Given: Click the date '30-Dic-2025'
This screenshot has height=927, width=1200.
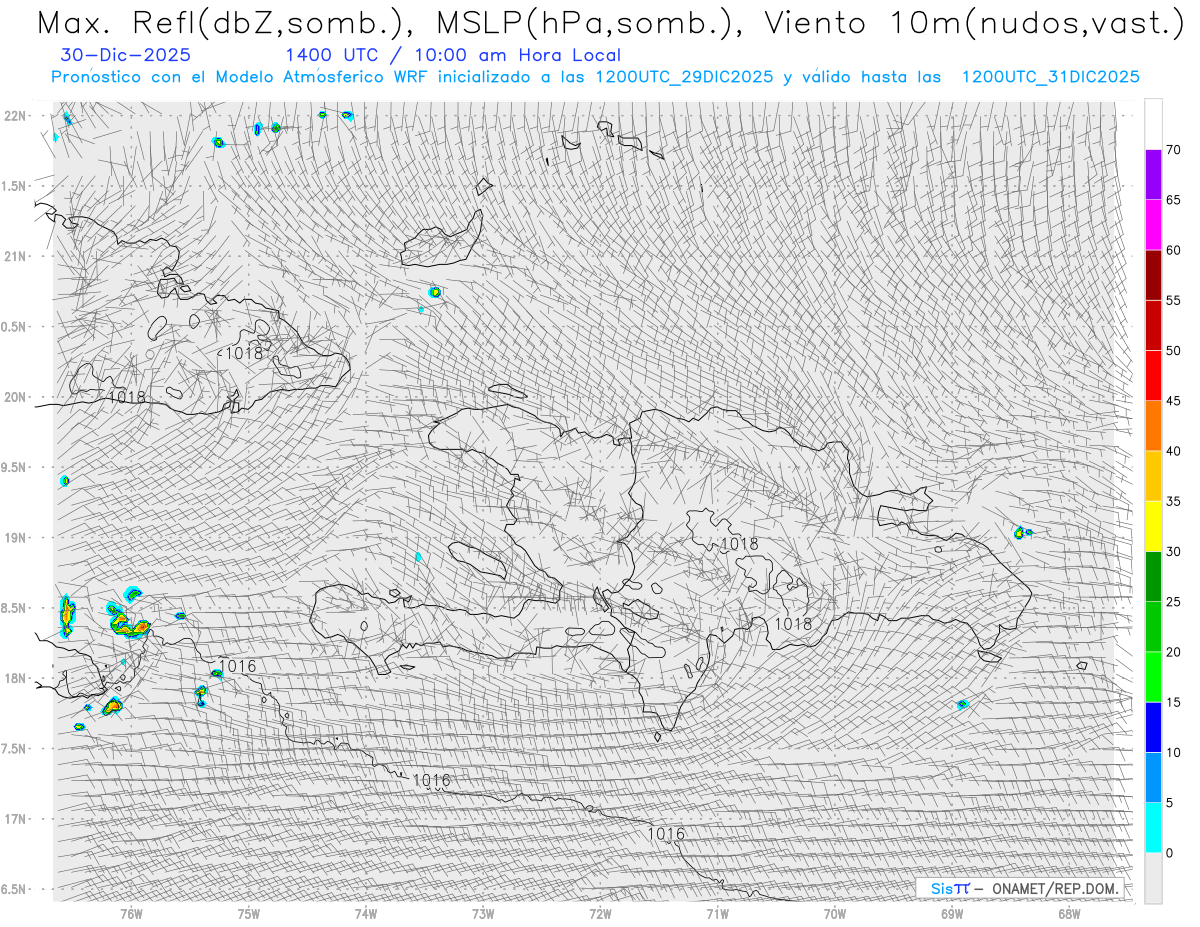Looking at the screenshot, I should 125,55.
